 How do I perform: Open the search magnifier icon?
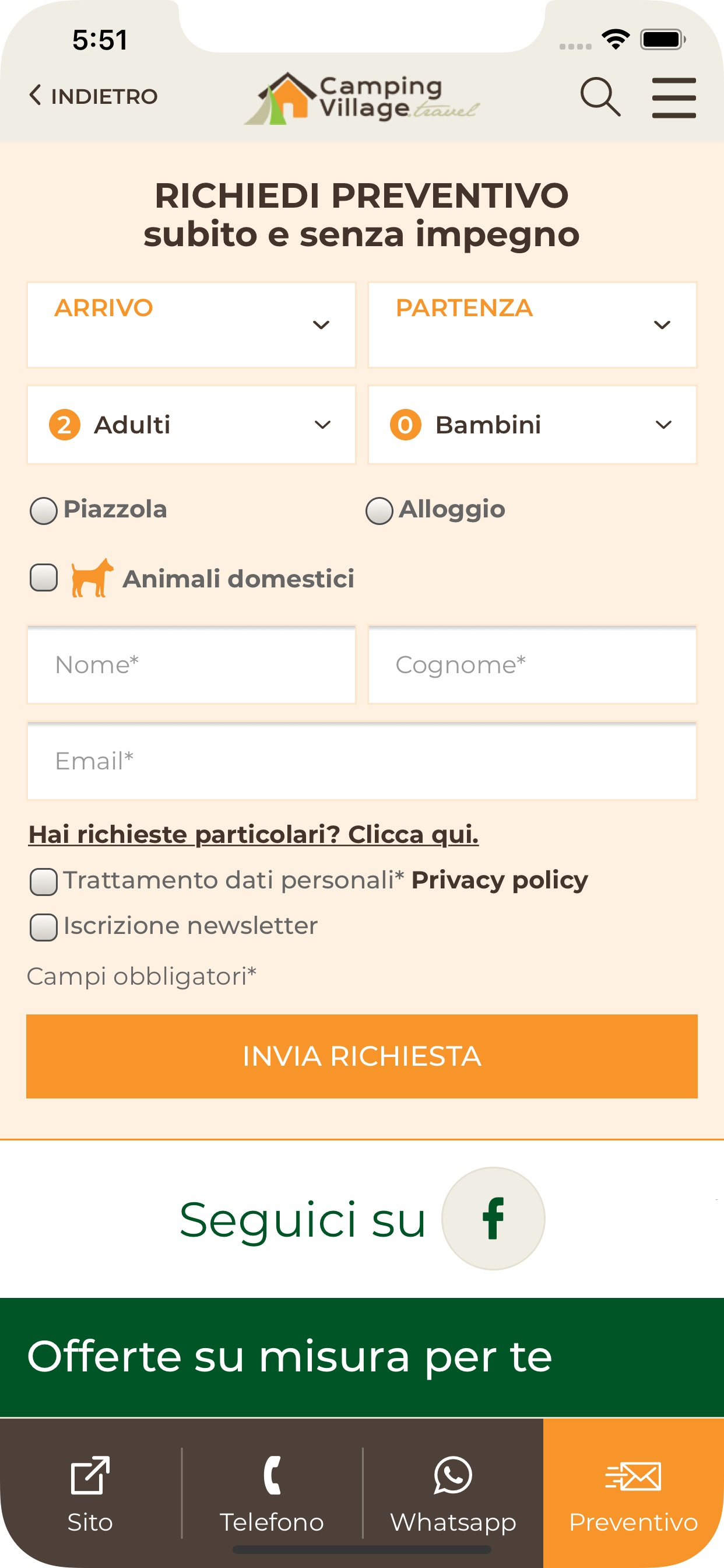[600, 97]
